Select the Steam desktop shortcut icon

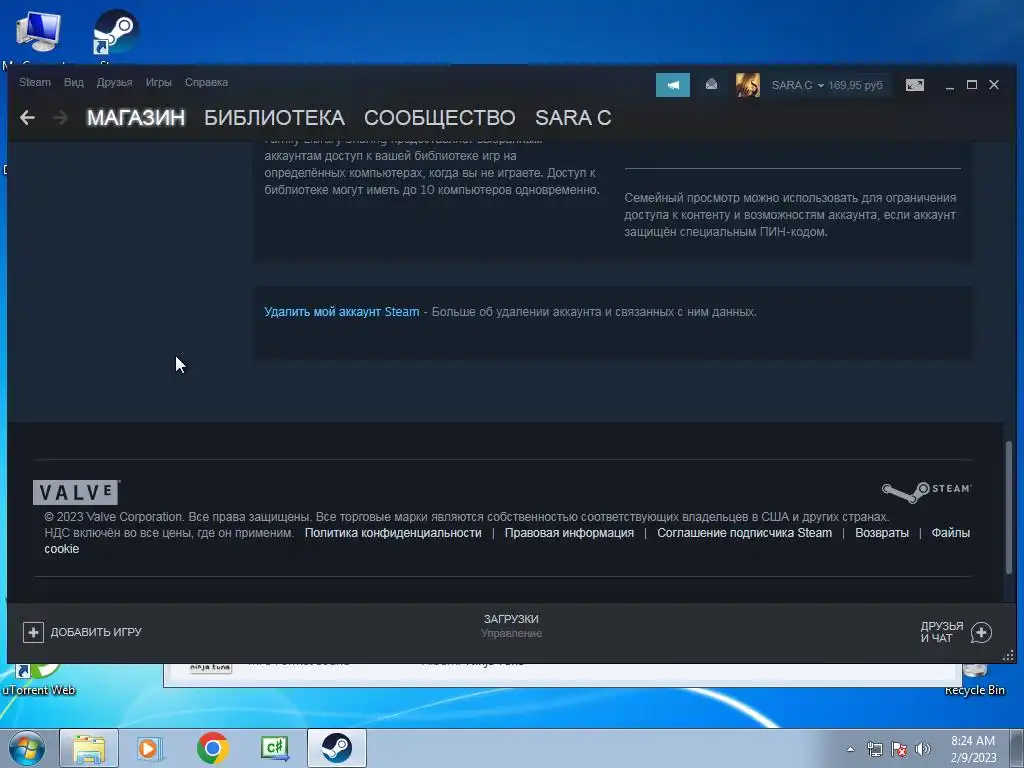point(116,33)
